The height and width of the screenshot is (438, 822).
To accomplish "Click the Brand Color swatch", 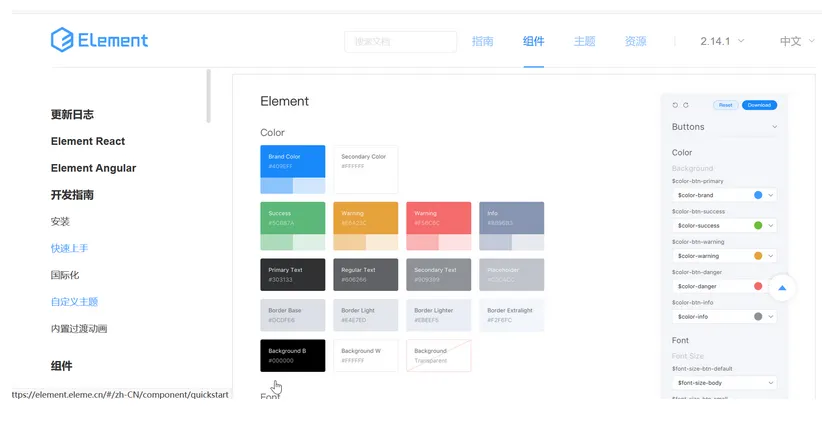I will [293, 169].
